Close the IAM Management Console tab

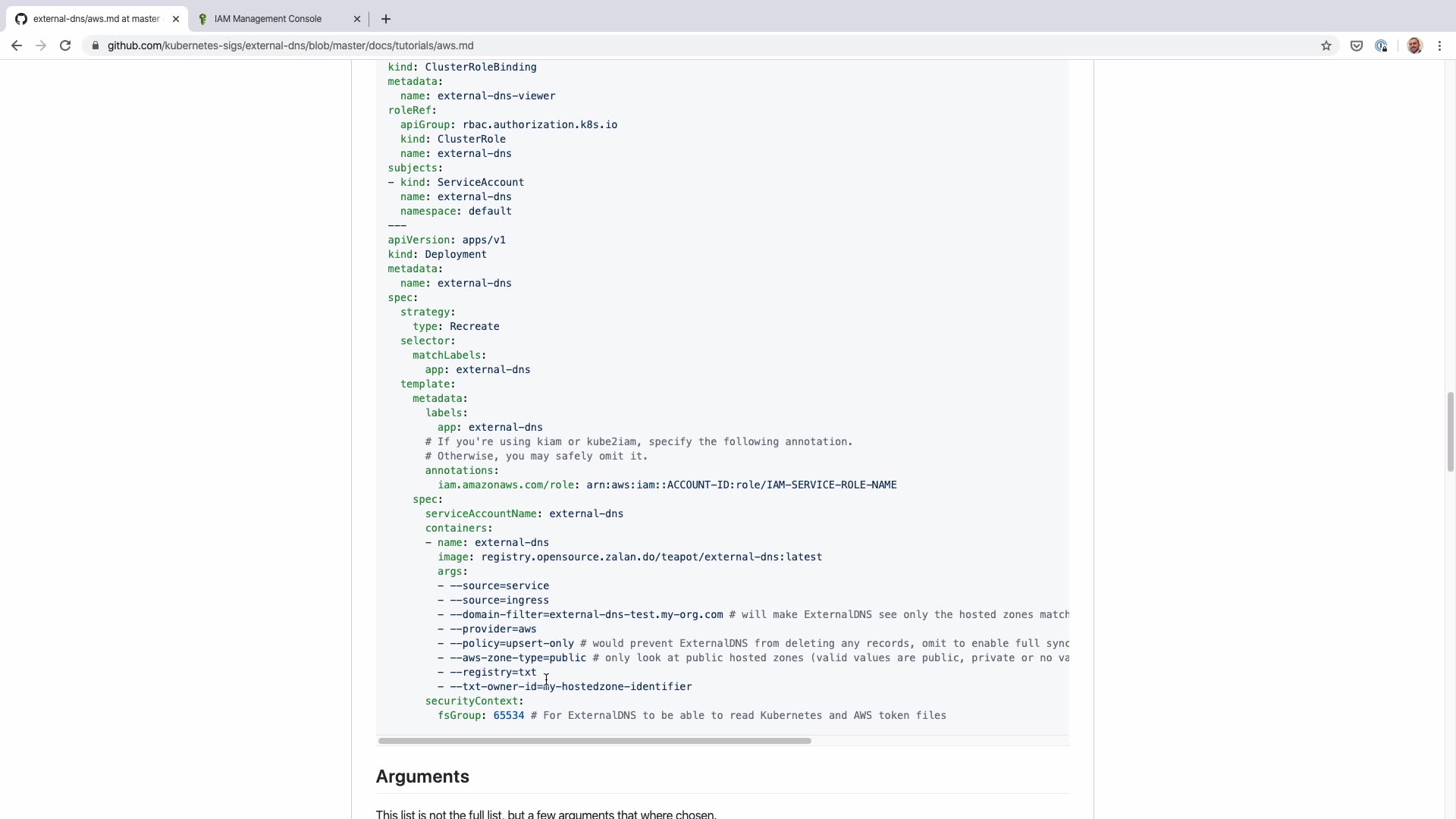tap(357, 19)
